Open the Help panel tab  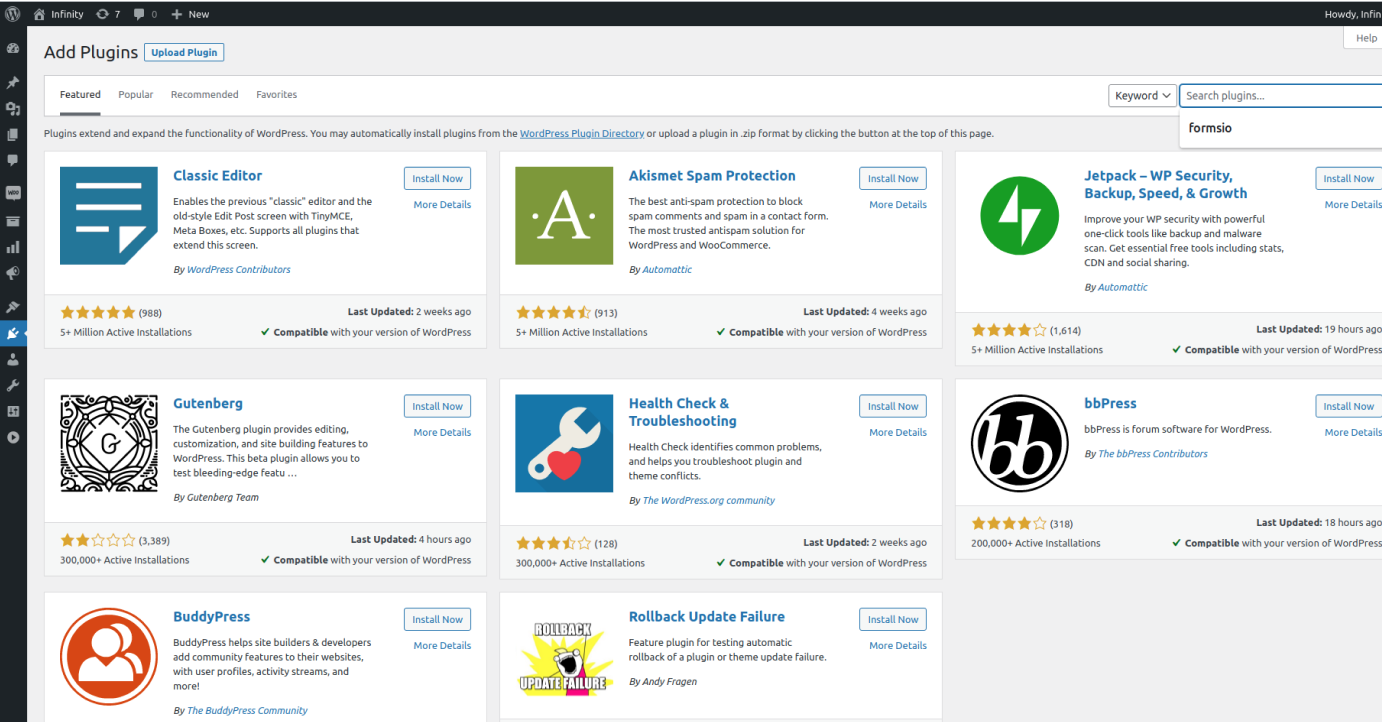[1364, 38]
